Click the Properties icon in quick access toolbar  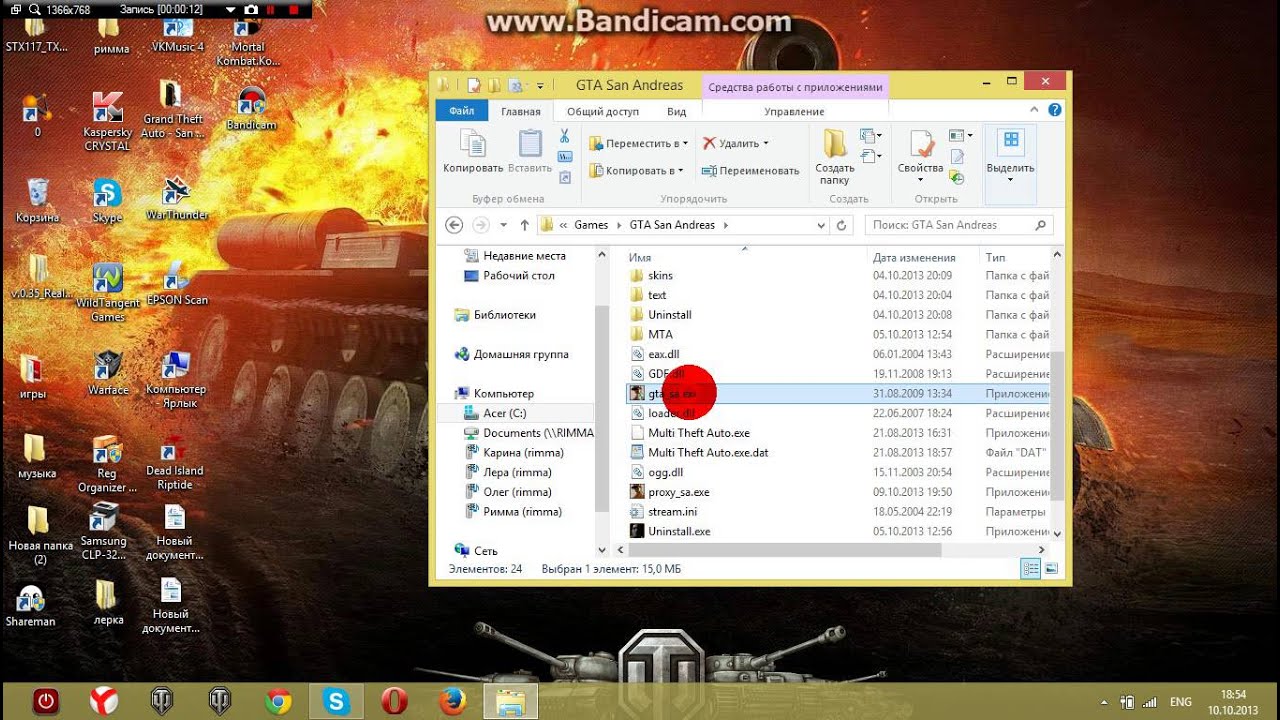475,86
